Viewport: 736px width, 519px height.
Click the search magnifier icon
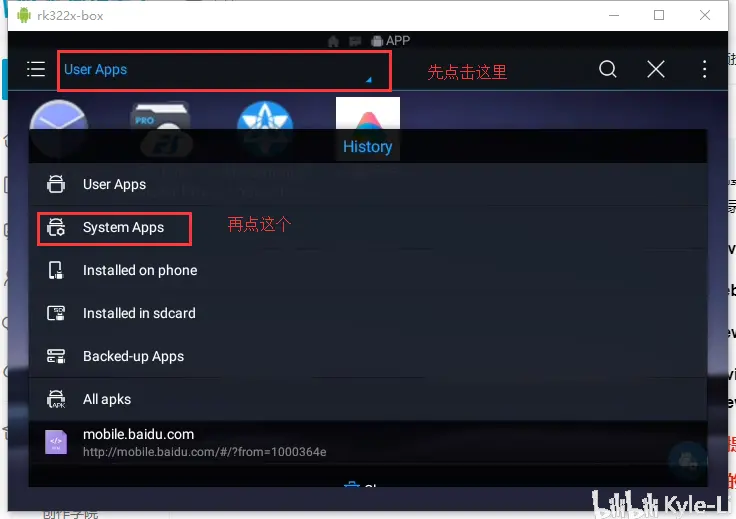click(607, 69)
